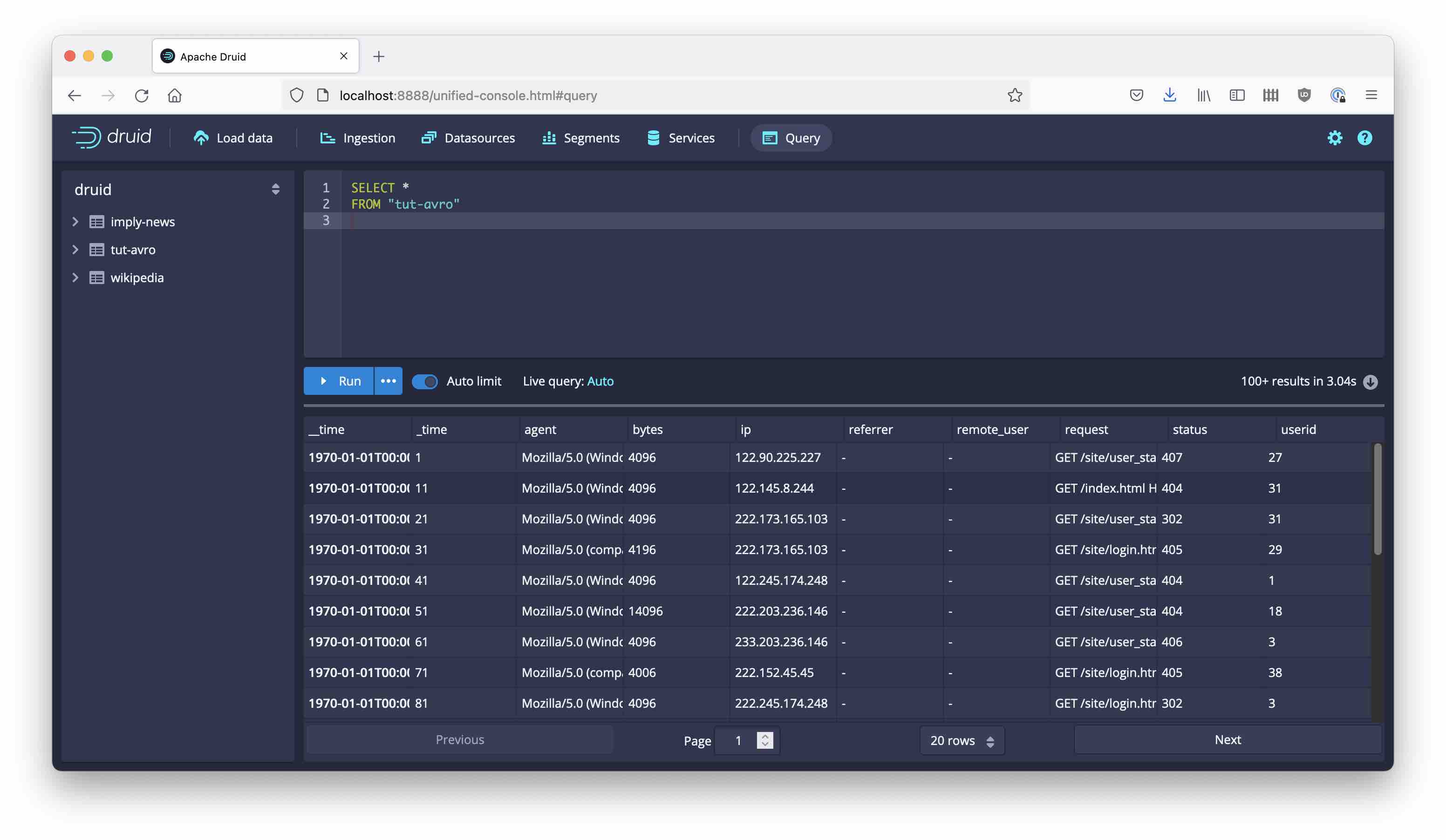Click the tut-avro table icon
1446x840 pixels.
96,250
